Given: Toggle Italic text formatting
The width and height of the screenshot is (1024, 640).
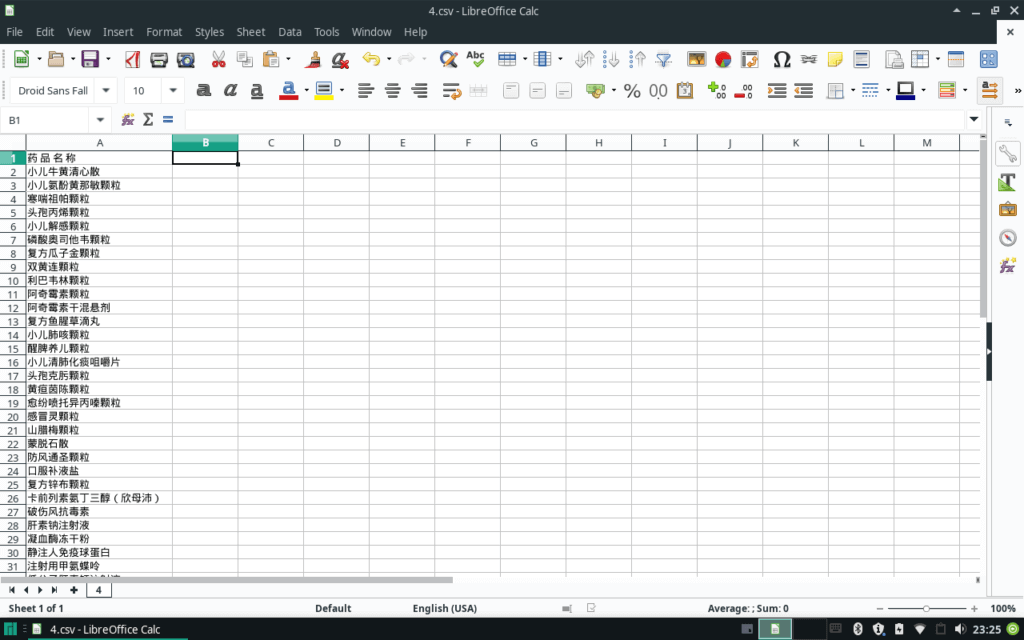Looking at the screenshot, I should pyautogui.click(x=230, y=91).
